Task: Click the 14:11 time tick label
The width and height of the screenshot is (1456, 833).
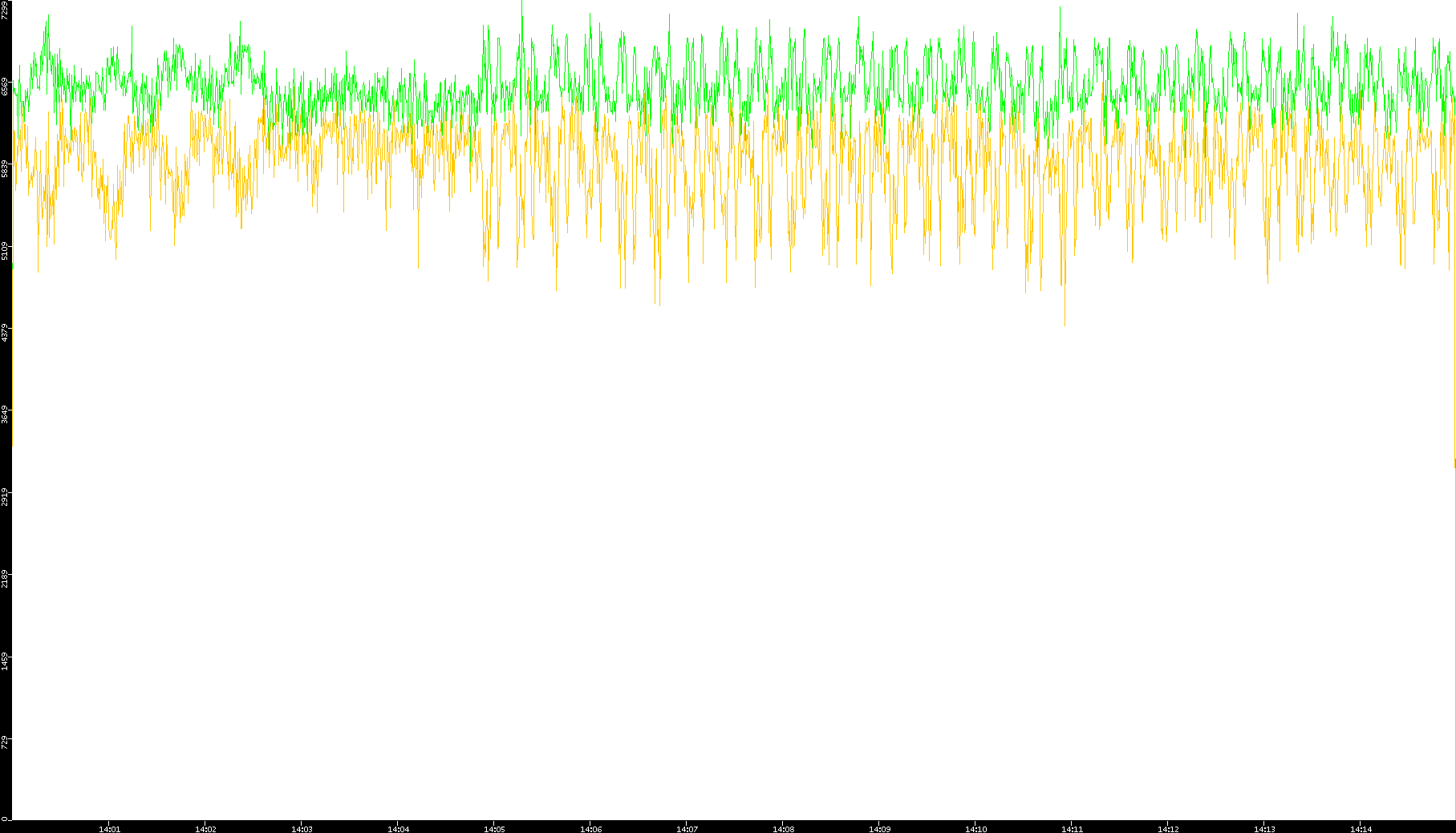Action: point(1072,828)
